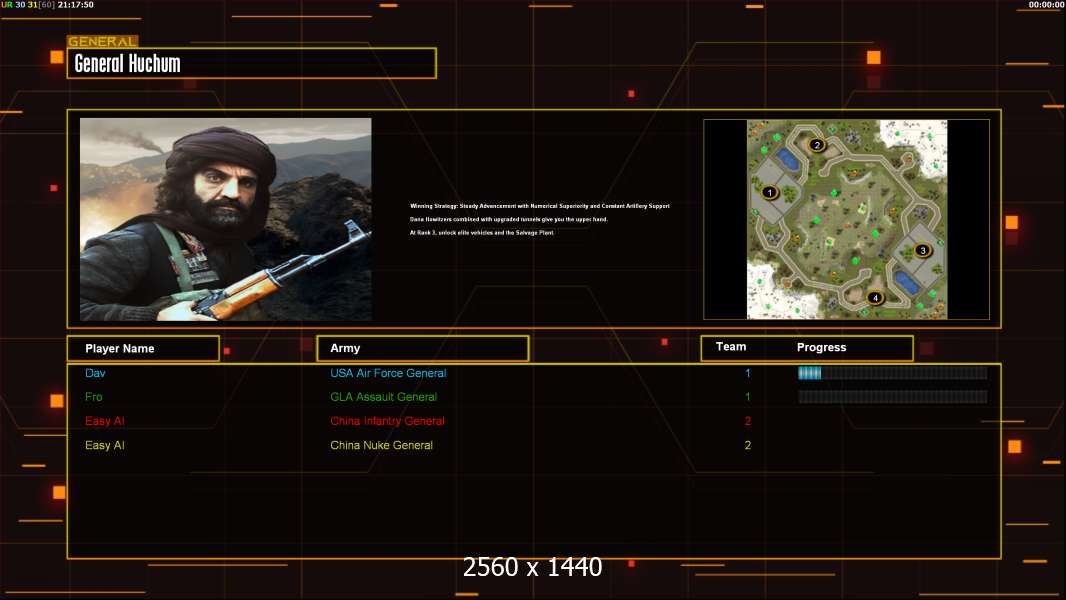Click the Winning Strategy description text
Screen dimensions: 1066x600
(539, 206)
